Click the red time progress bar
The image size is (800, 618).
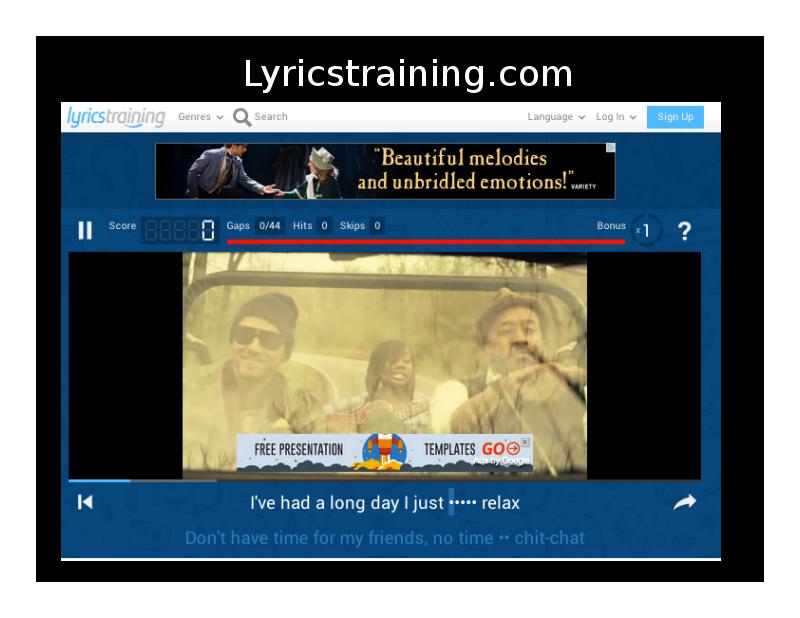pos(425,241)
